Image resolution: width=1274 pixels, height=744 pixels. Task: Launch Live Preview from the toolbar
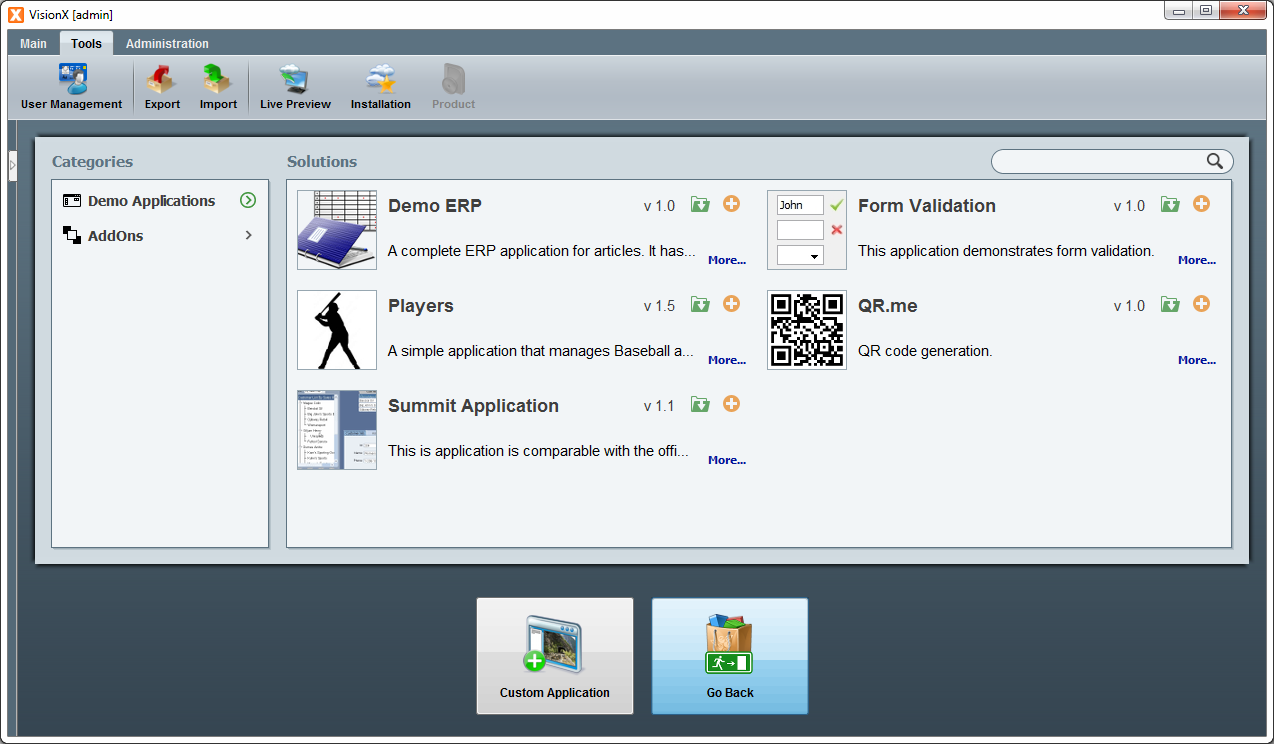[295, 85]
